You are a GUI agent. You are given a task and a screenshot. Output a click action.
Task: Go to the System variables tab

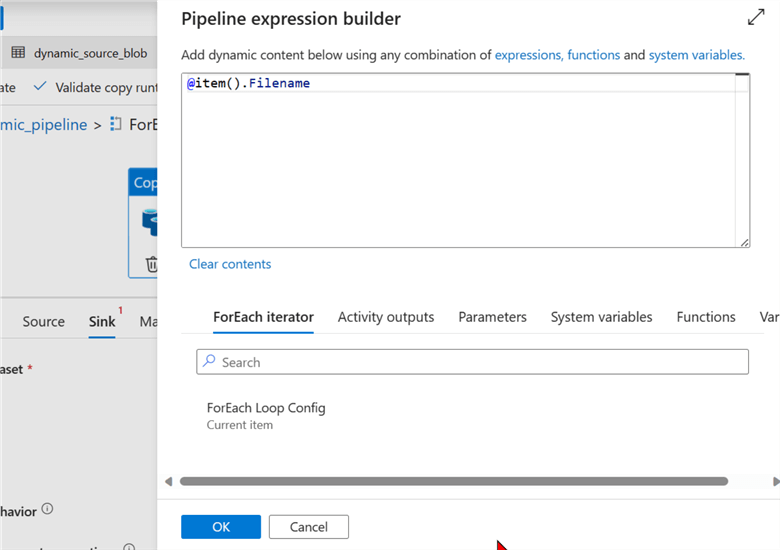point(601,317)
